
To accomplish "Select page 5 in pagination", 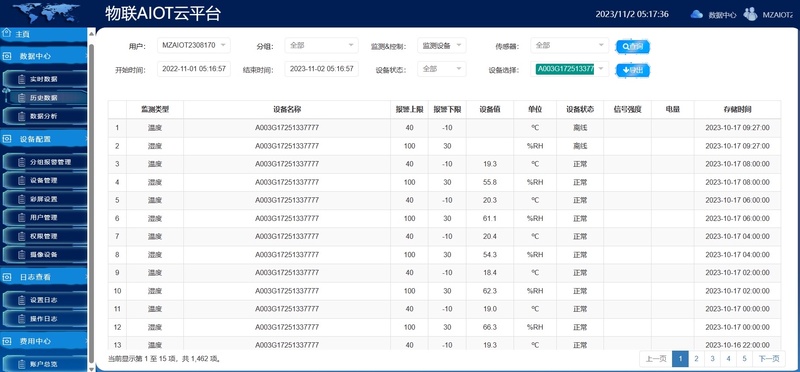I will click(744, 359).
